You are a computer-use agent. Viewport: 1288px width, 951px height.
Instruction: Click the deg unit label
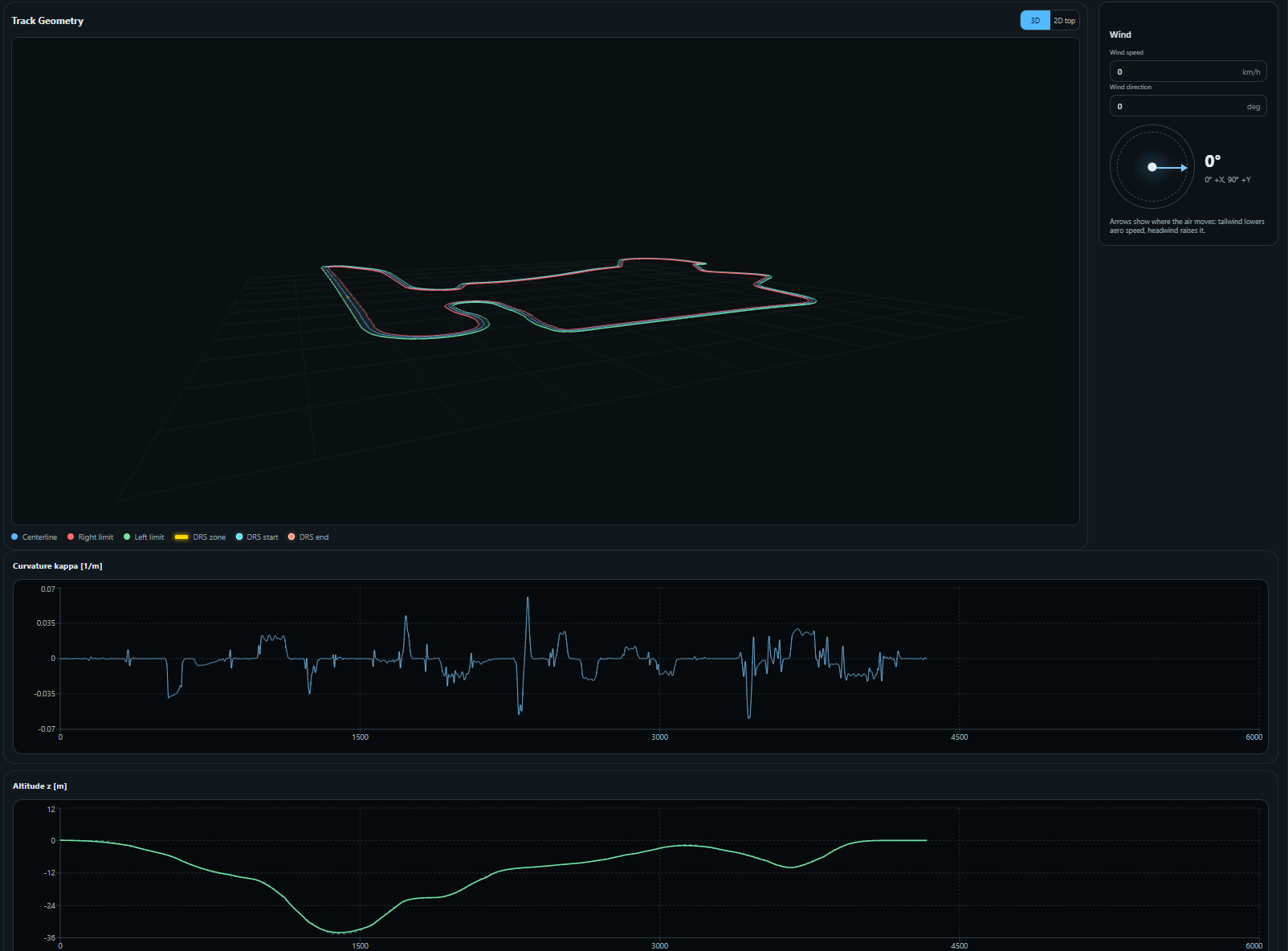pos(1253,107)
